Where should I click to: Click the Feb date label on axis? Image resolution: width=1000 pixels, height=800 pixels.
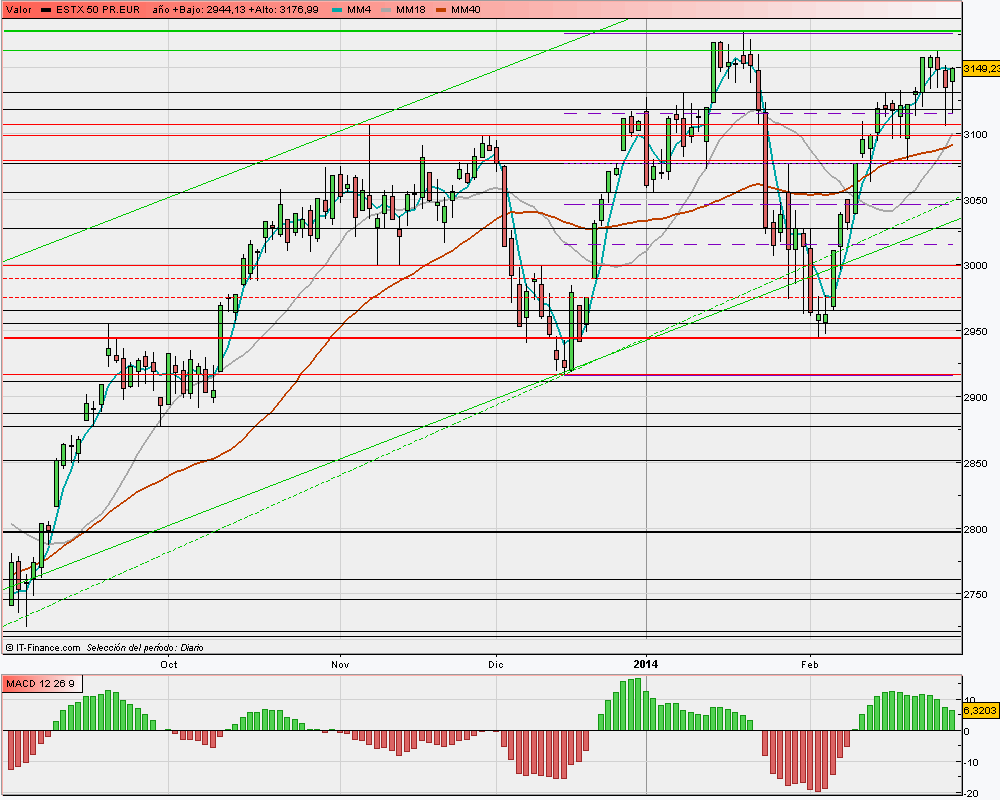809,665
